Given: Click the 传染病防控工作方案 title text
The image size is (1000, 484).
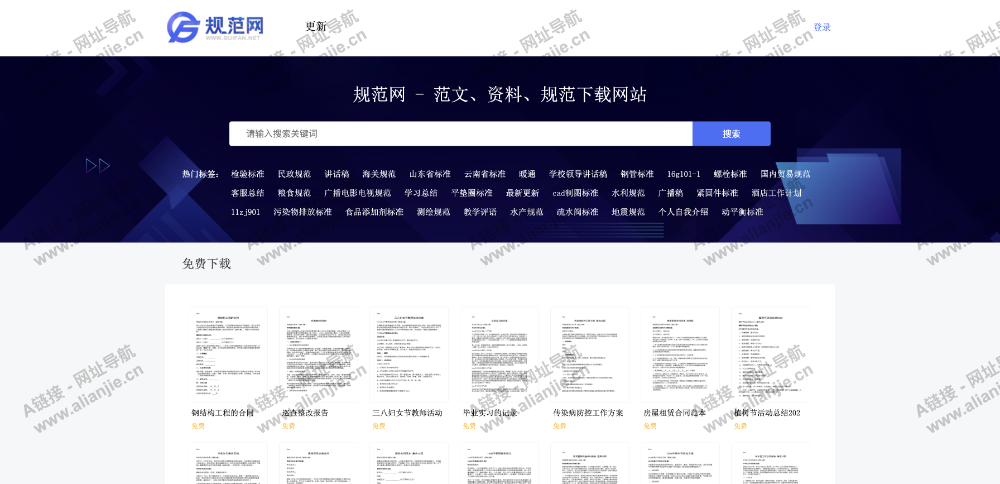Looking at the screenshot, I should point(588,413).
